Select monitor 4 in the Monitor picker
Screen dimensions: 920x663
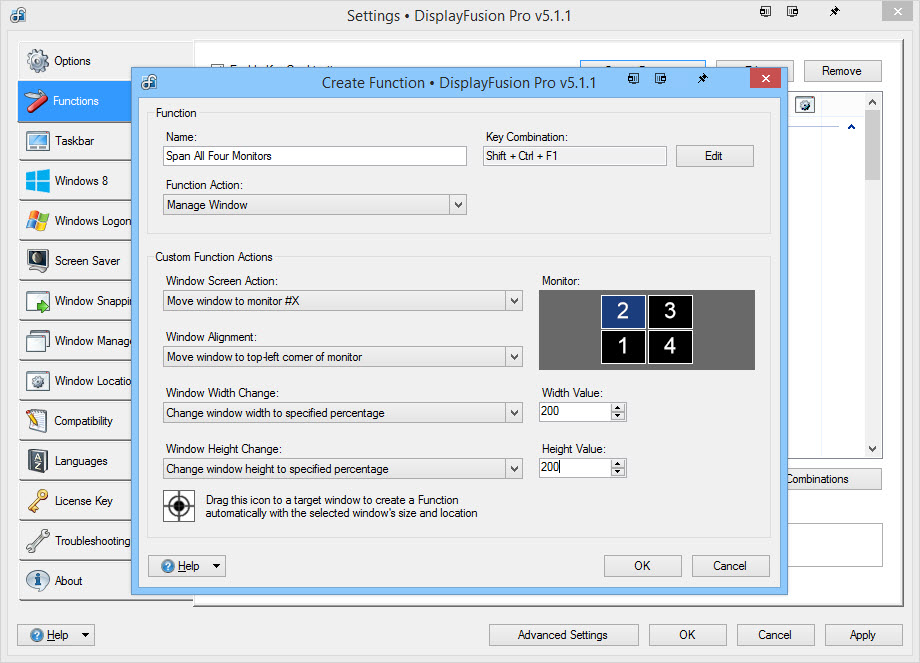670,347
